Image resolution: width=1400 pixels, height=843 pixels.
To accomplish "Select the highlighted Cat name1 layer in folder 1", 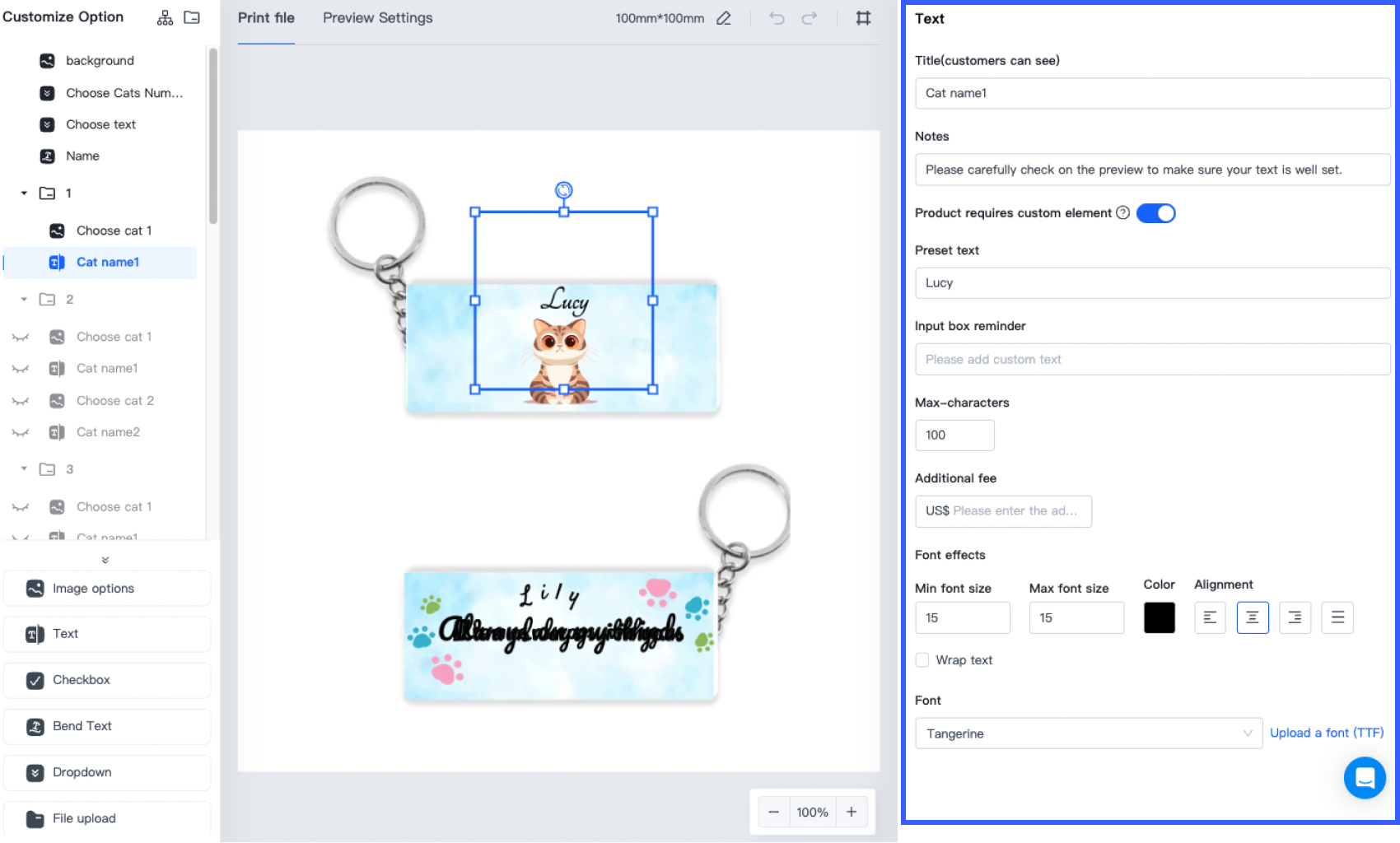I will (100, 263).
